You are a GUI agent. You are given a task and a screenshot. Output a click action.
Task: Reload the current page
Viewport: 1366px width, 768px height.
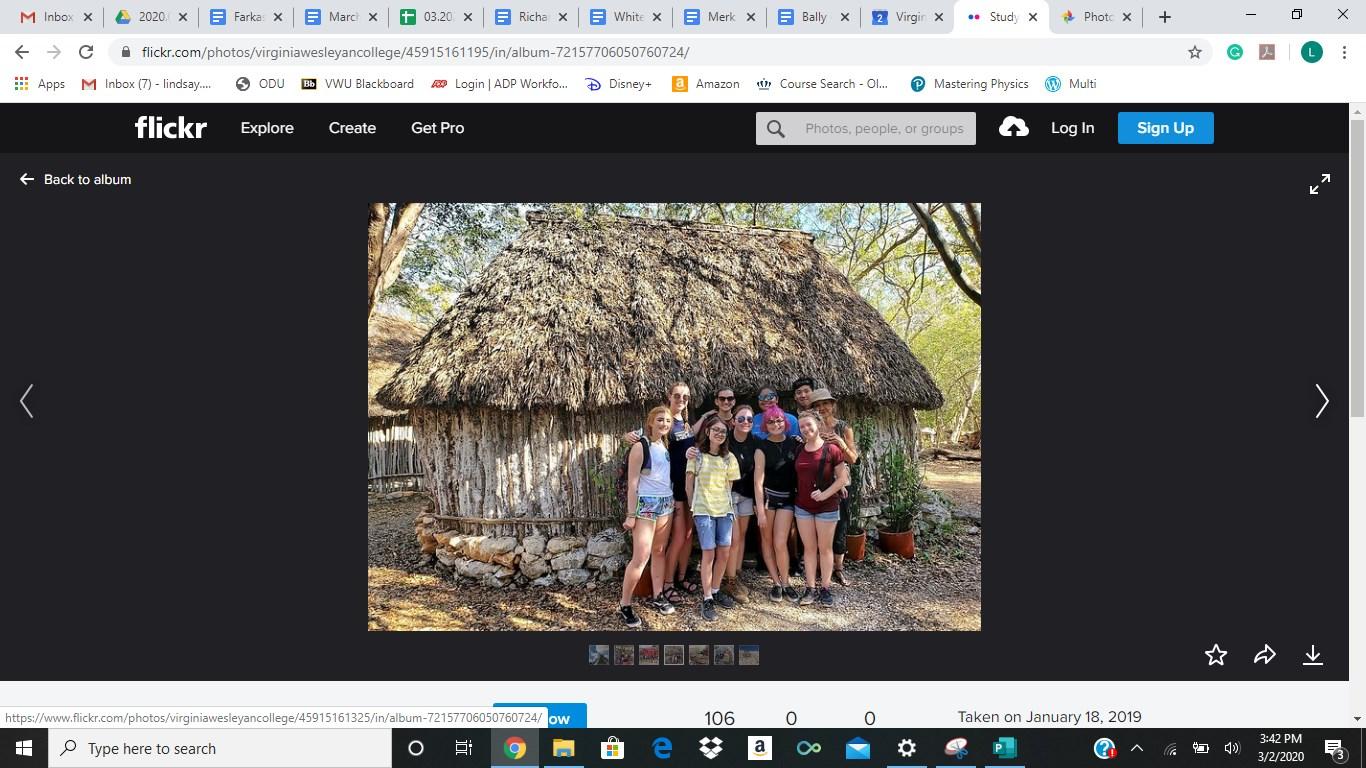[86, 52]
